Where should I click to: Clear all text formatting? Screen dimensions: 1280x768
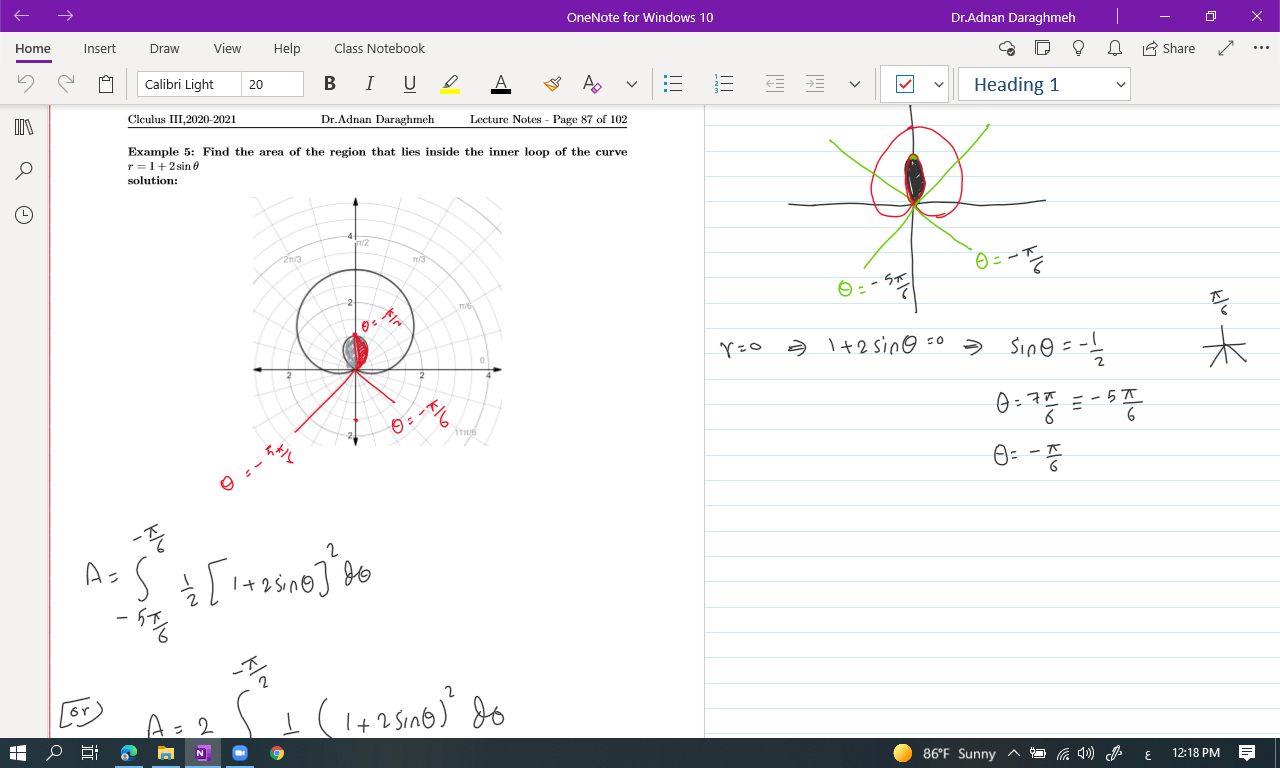click(x=592, y=84)
